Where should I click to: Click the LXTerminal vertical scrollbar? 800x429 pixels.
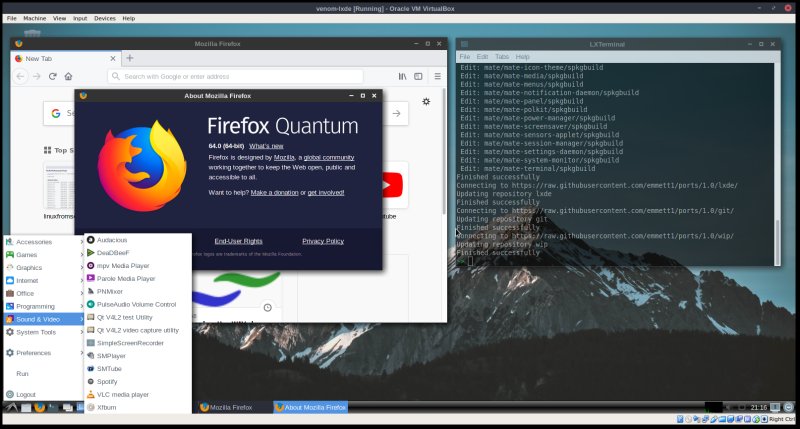pos(778,164)
